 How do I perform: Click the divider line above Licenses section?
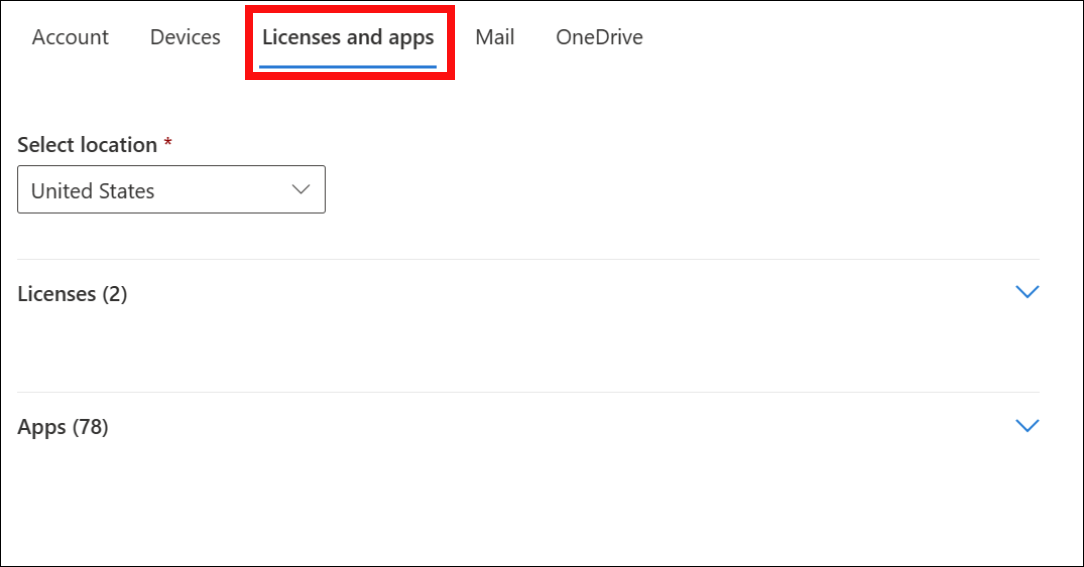tap(528, 260)
